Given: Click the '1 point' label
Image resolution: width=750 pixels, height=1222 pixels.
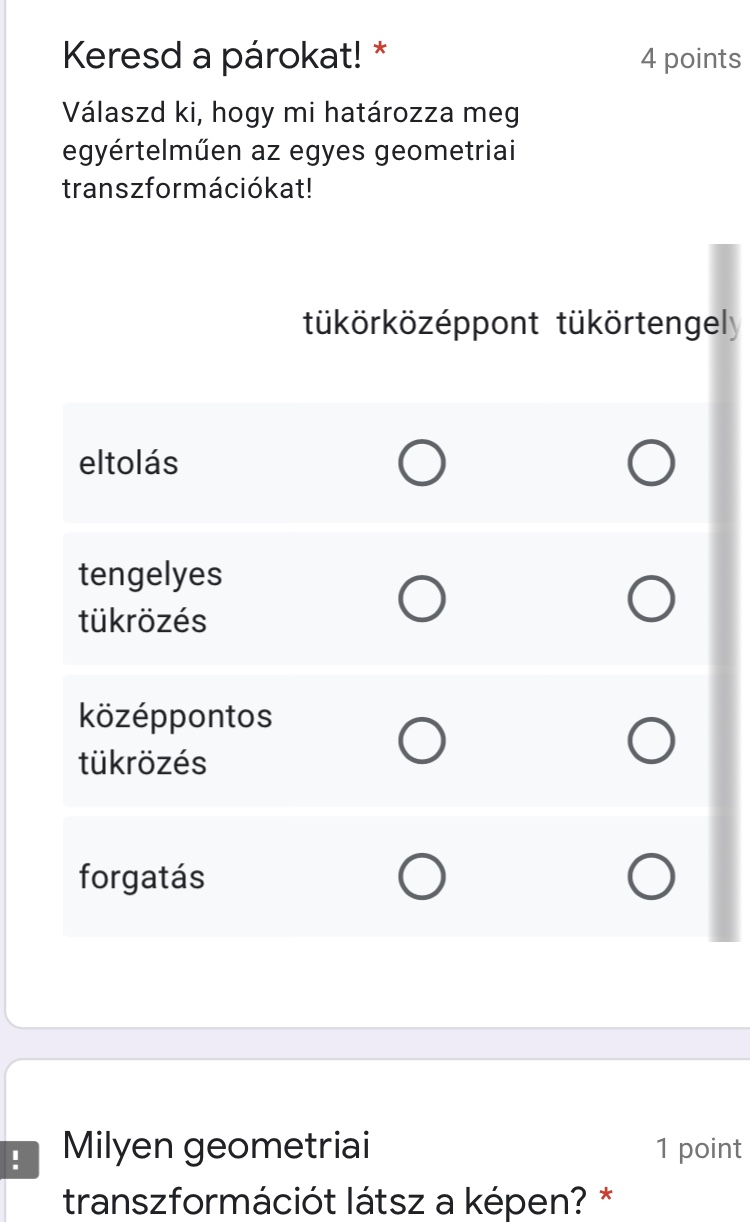Looking at the screenshot, I should click(698, 1148).
